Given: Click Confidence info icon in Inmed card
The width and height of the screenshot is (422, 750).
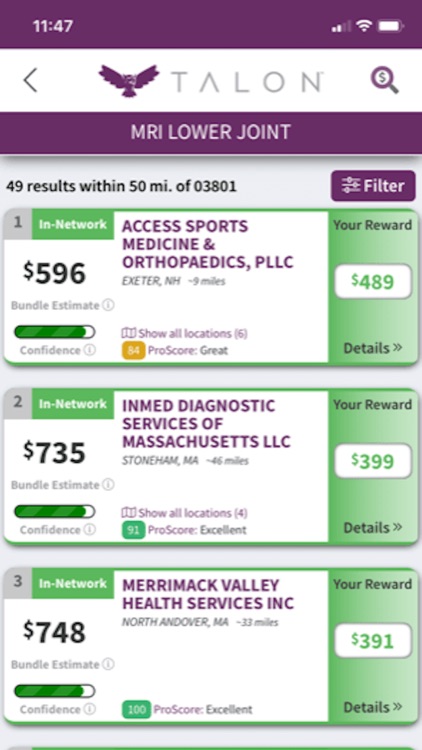Looking at the screenshot, I should pyautogui.click(x=89, y=529).
